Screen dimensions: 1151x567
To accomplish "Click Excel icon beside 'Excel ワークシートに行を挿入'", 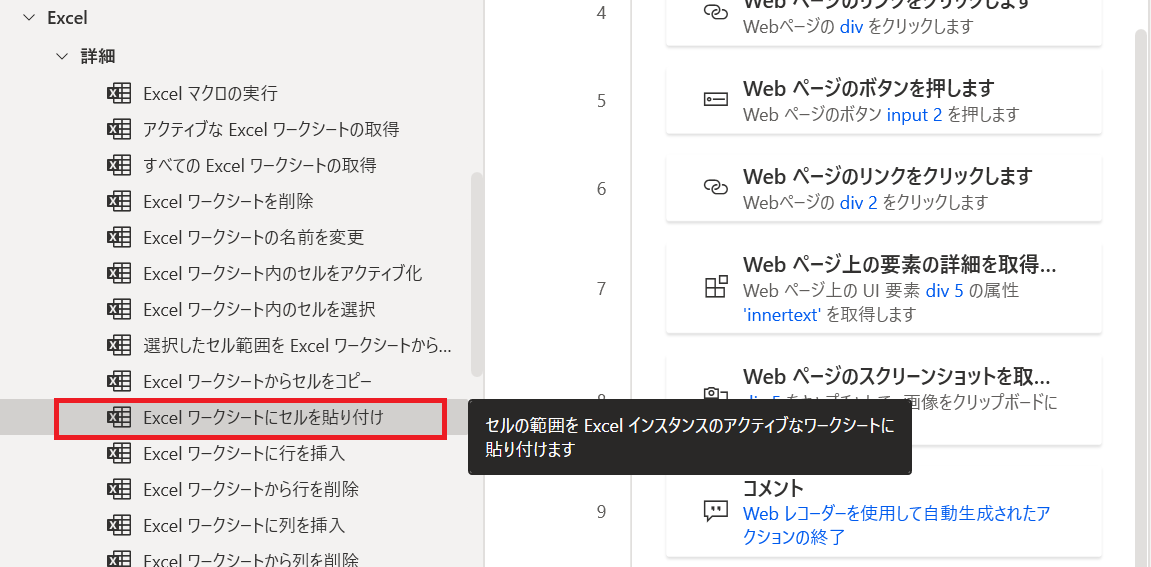I will point(119,453).
